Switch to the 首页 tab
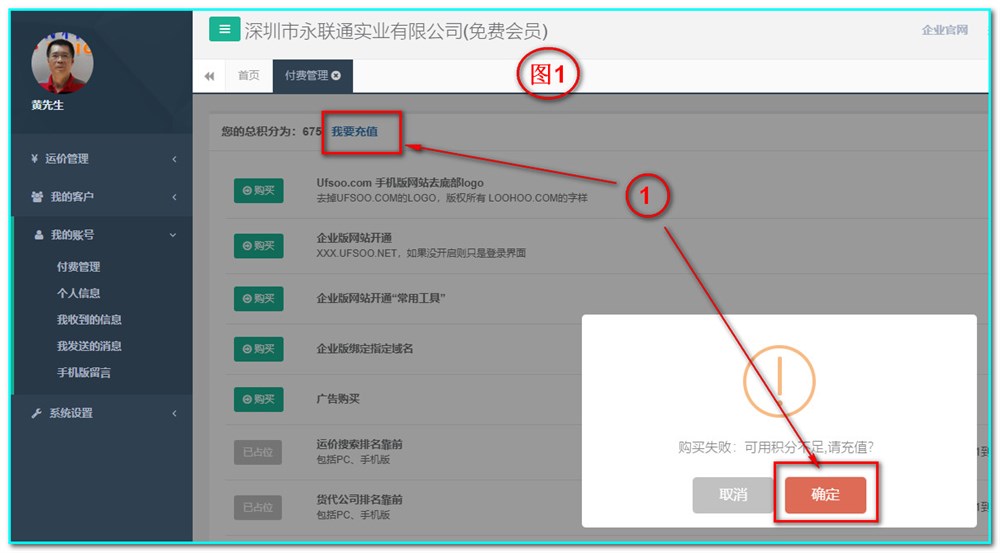The width and height of the screenshot is (1000, 553). click(248, 76)
